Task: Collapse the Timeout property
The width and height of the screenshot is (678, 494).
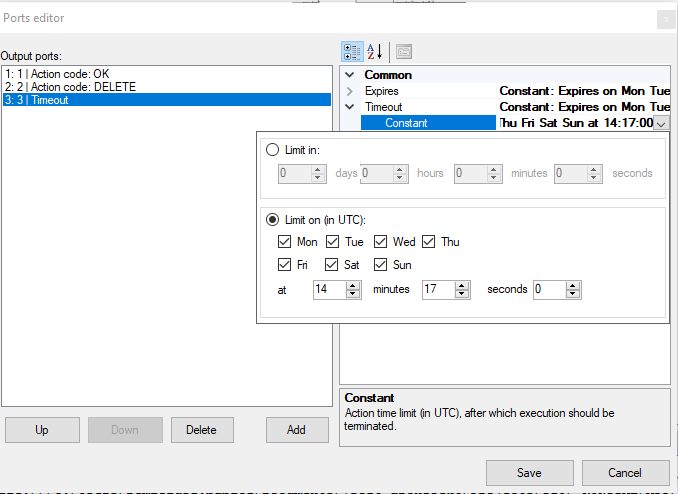Action: [x=350, y=107]
